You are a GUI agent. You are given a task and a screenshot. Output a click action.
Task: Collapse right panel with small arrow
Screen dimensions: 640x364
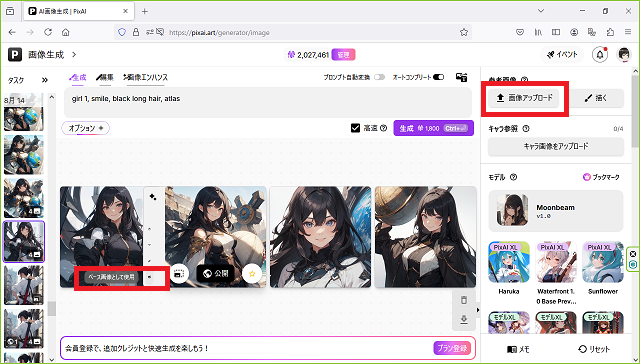pos(478,310)
